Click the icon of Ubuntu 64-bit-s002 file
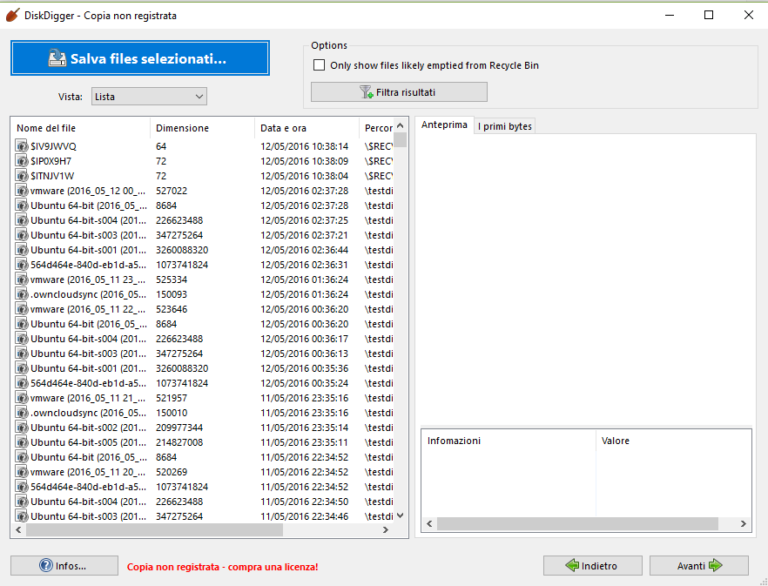Screen dimensions: 768x586 [x=22, y=427]
